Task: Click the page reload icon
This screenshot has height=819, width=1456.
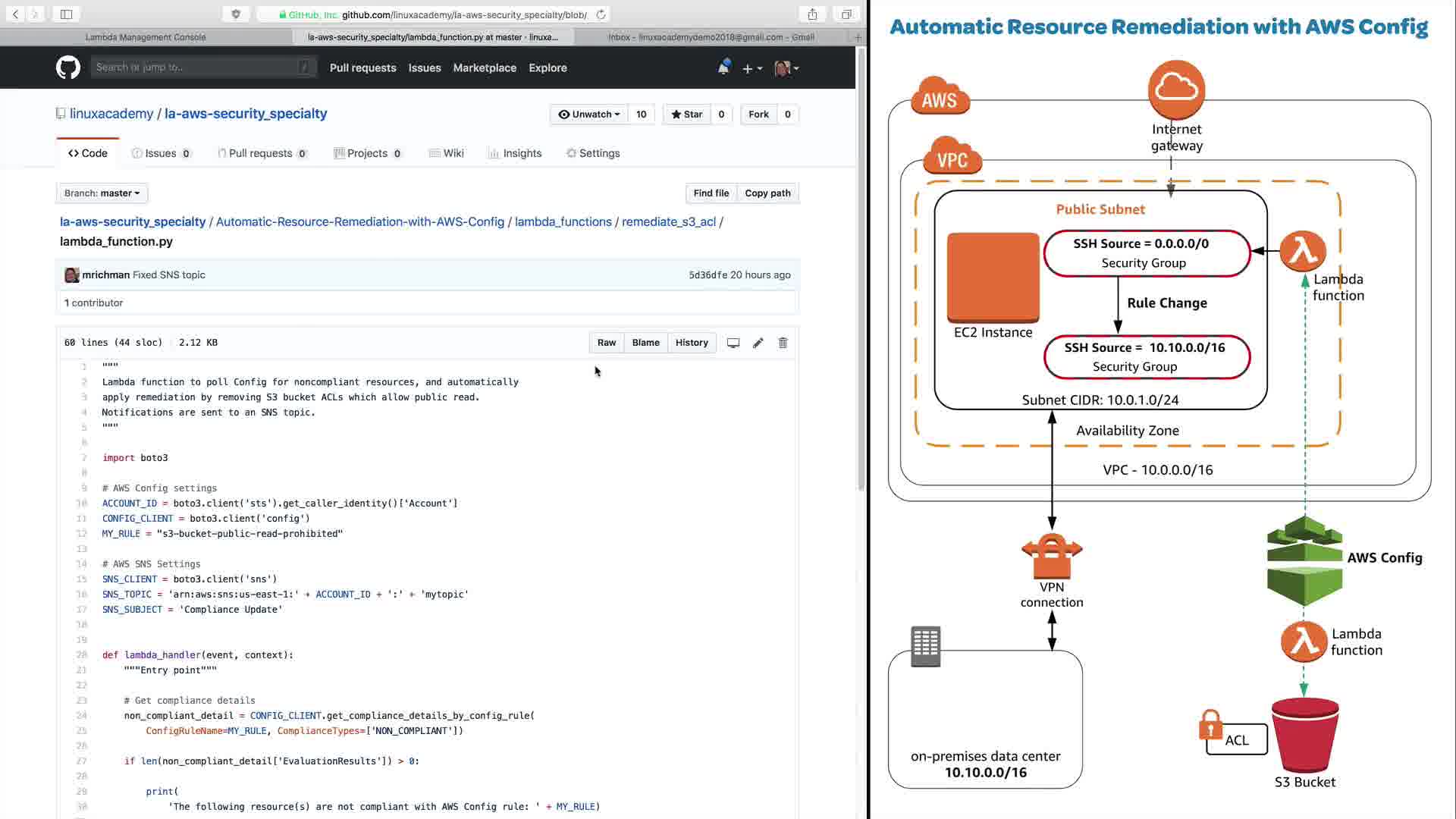Action: pos(601,14)
